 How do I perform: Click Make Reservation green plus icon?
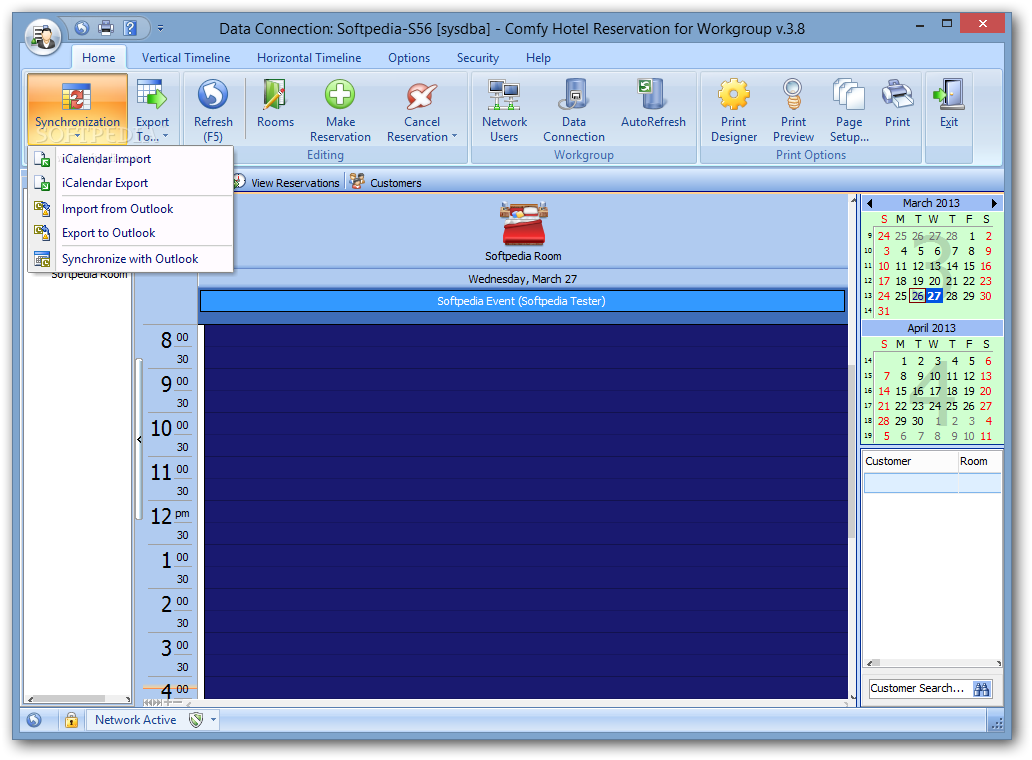click(340, 94)
